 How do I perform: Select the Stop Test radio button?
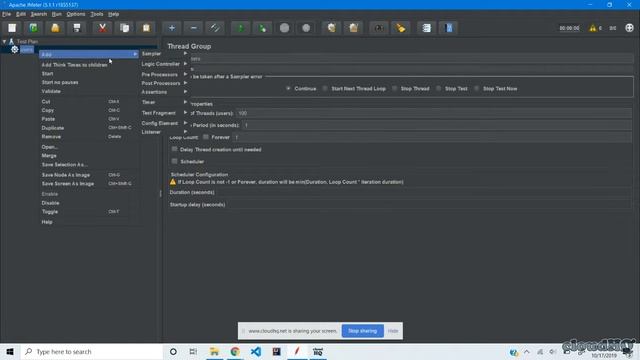coord(438,88)
